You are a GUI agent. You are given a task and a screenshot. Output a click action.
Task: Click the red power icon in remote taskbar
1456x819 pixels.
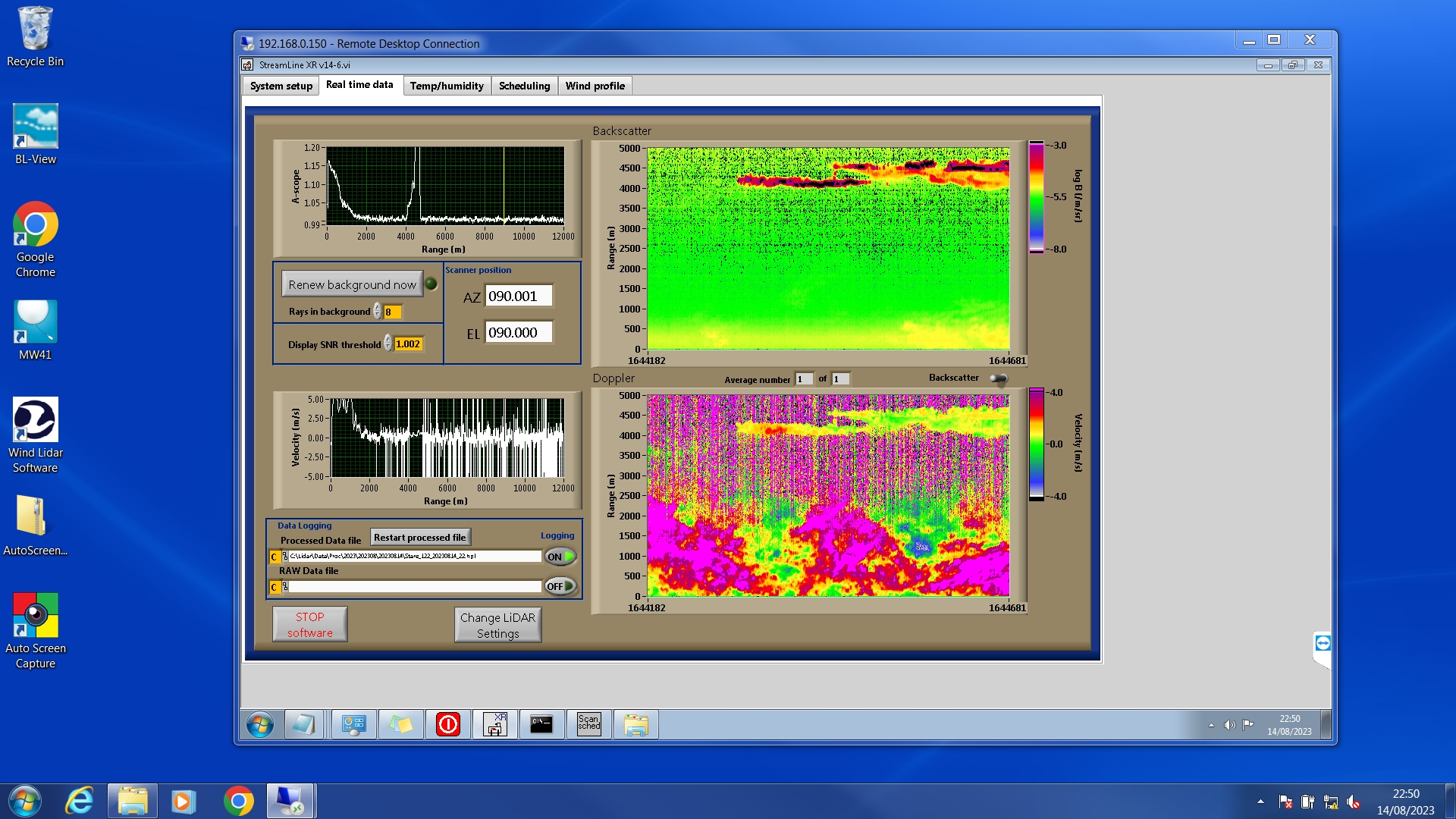pos(448,724)
